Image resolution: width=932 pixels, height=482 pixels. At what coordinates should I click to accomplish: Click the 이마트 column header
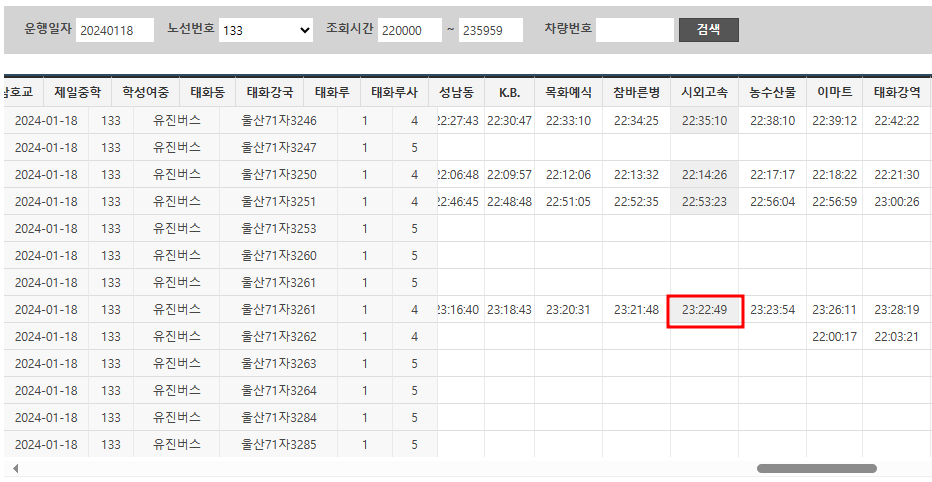(834, 93)
